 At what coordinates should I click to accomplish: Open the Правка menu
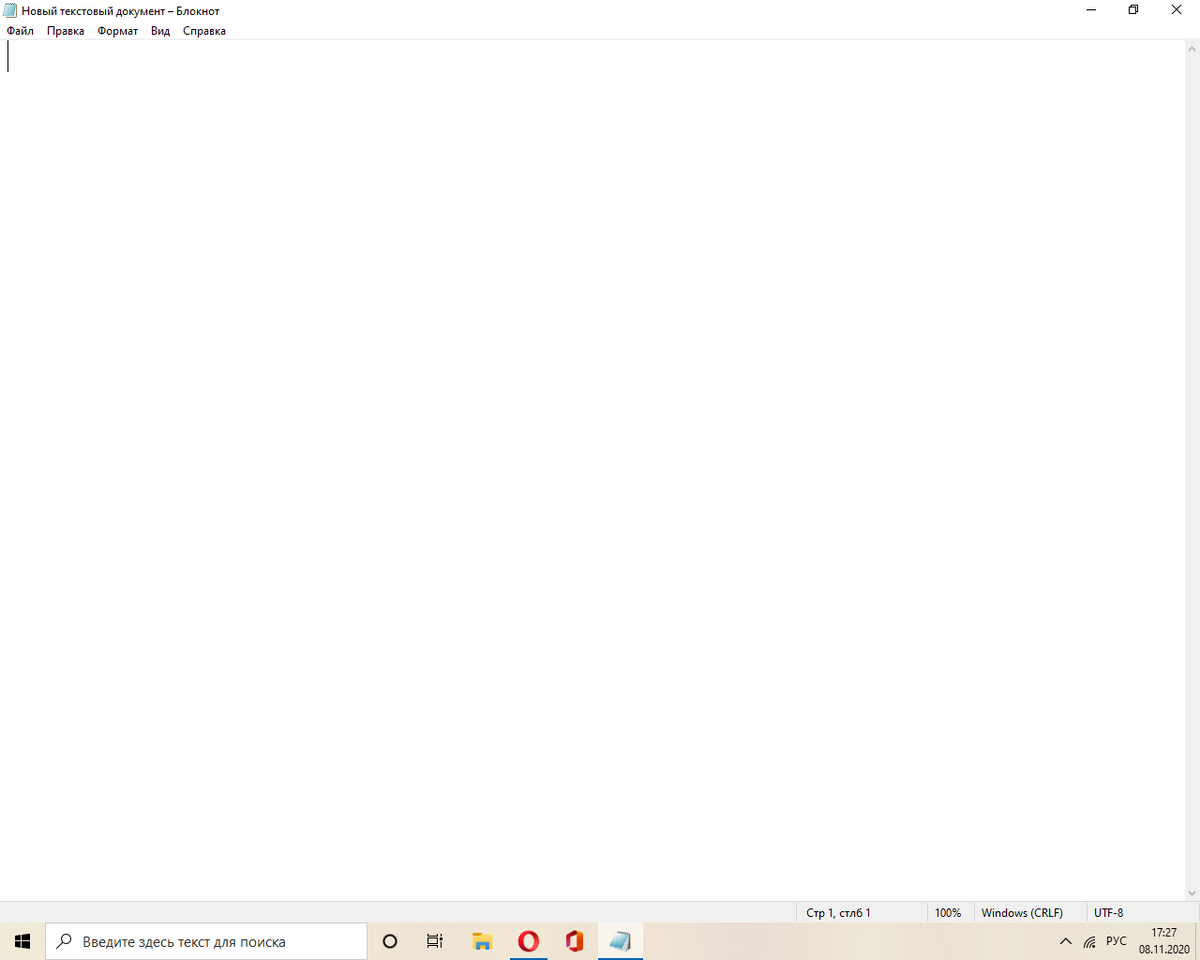[66, 31]
